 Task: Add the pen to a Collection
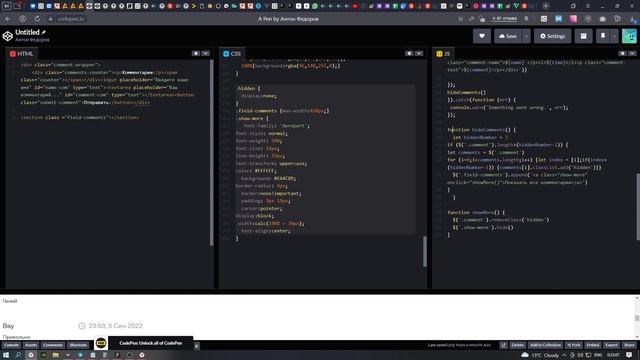545,345
